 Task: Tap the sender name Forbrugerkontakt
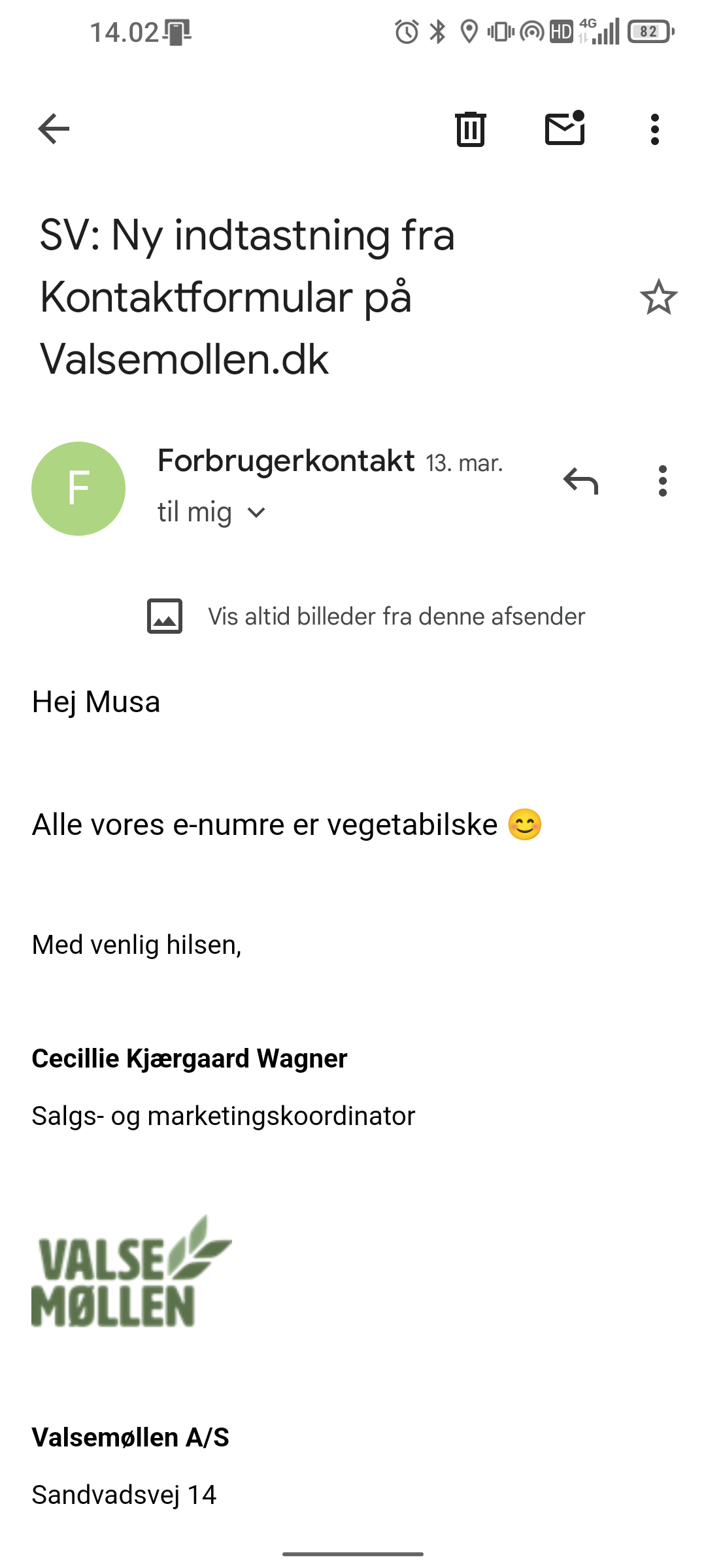[x=286, y=461]
